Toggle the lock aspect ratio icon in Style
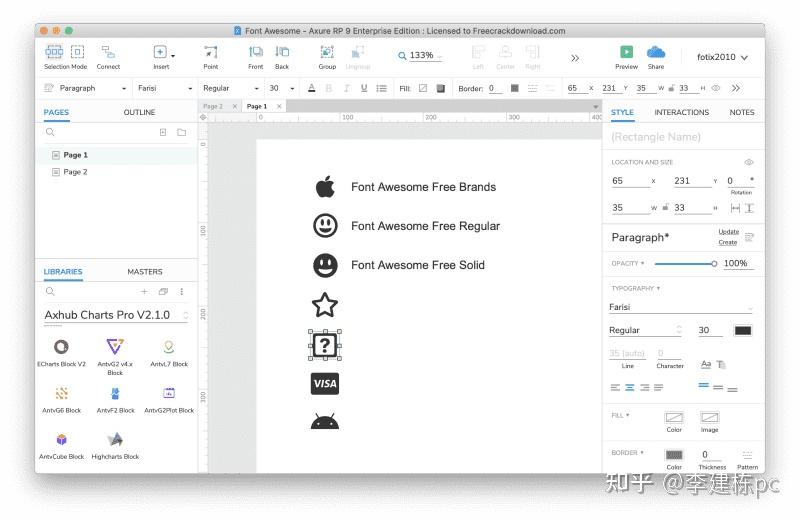This screenshot has width=800, height=520. 665,207
